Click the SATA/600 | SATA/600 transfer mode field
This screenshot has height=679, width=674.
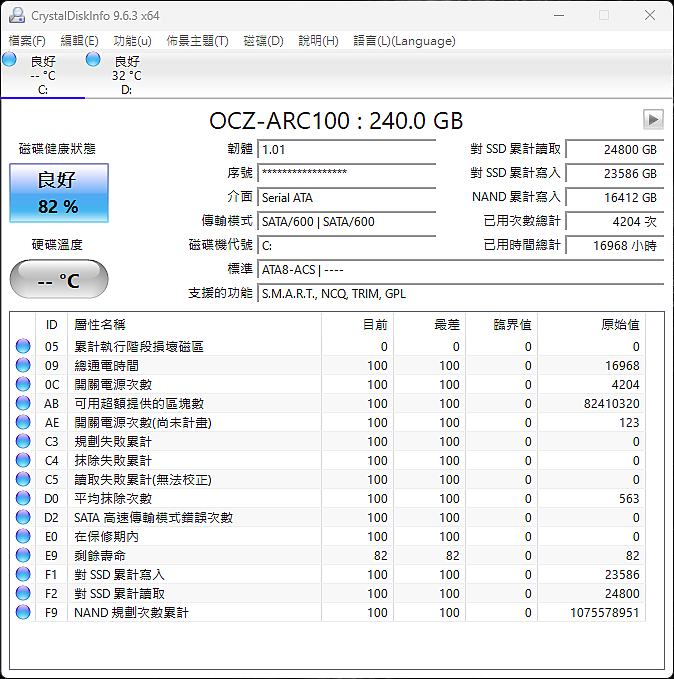(x=347, y=221)
